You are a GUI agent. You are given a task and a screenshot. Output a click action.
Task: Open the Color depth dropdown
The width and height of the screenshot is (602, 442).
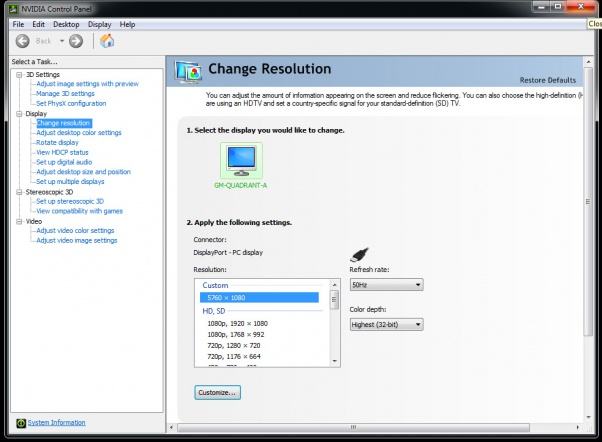387,324
